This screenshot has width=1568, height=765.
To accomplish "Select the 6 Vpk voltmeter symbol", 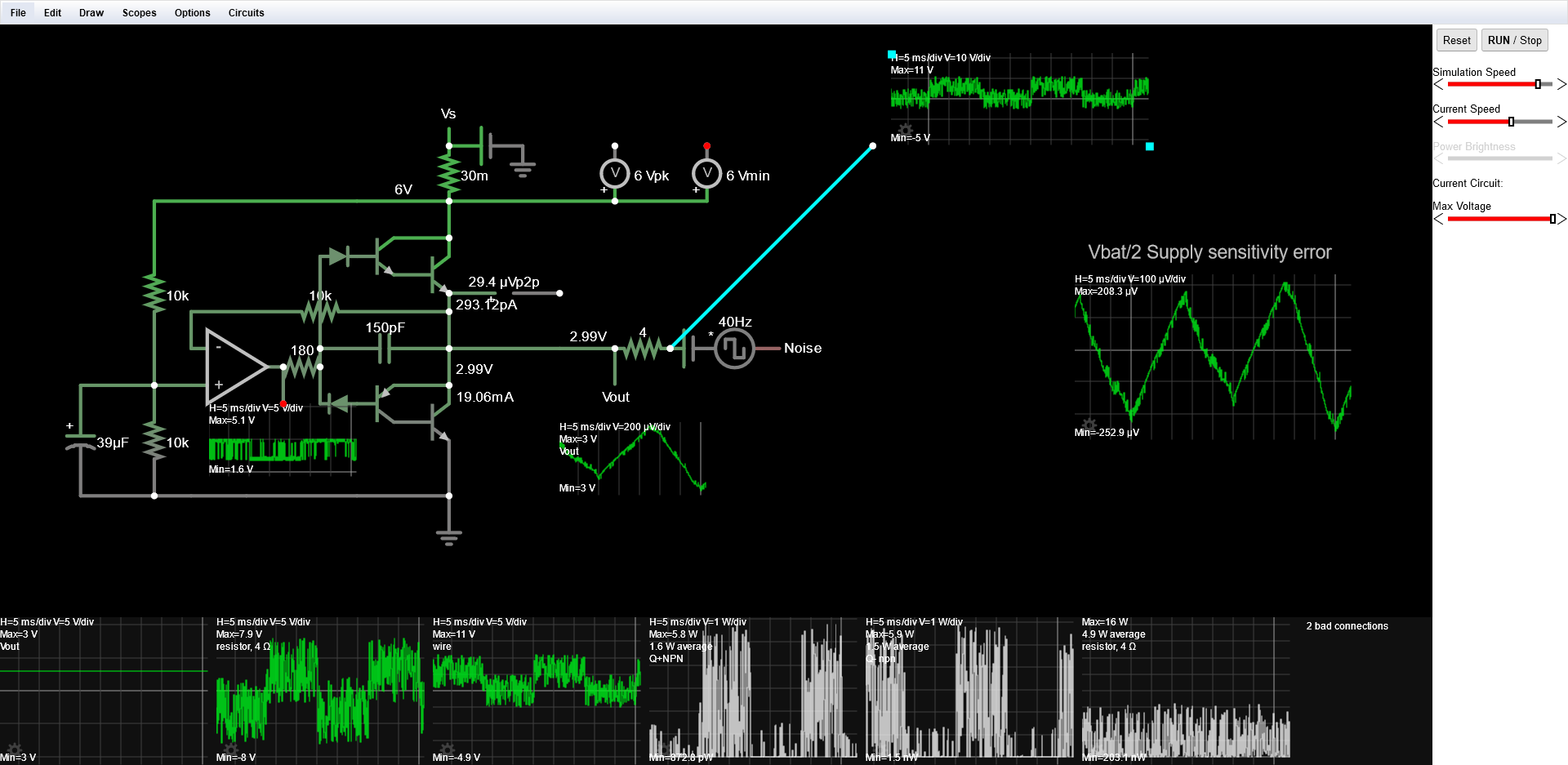I will [615, 173].
